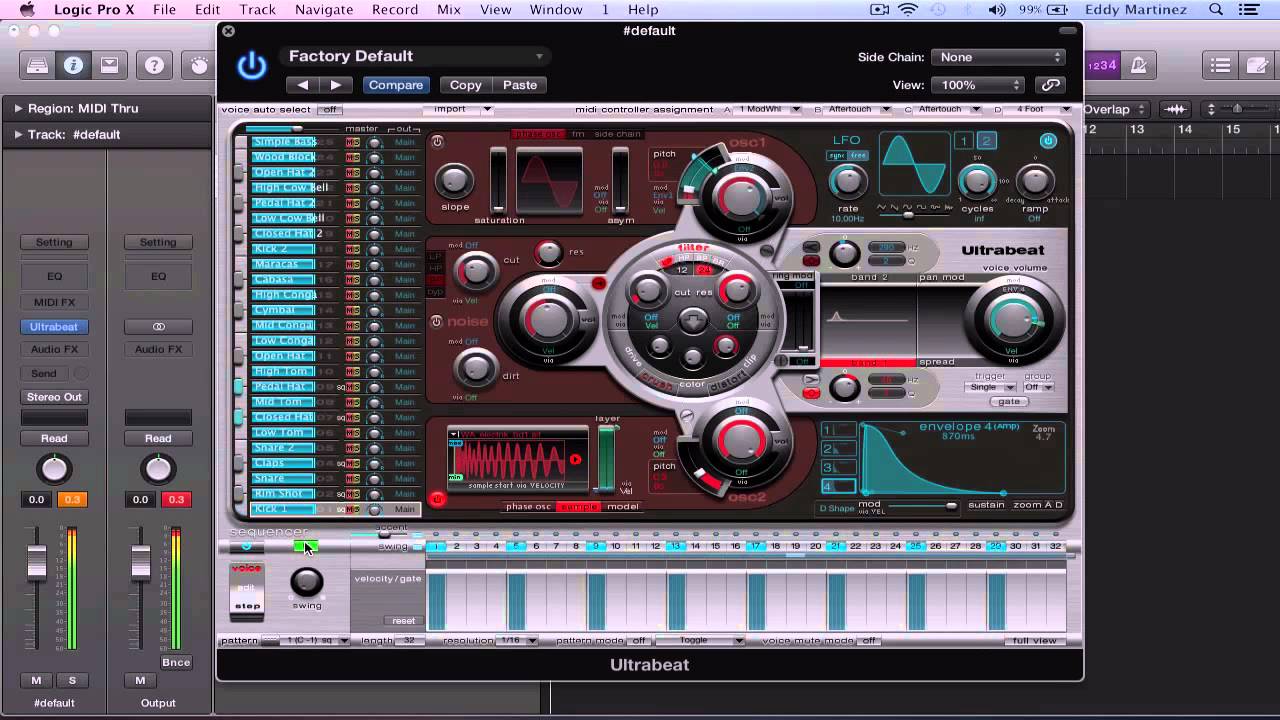Mute the Kick 1 voice
The image size is (1280, 720).
coord(350,509)
